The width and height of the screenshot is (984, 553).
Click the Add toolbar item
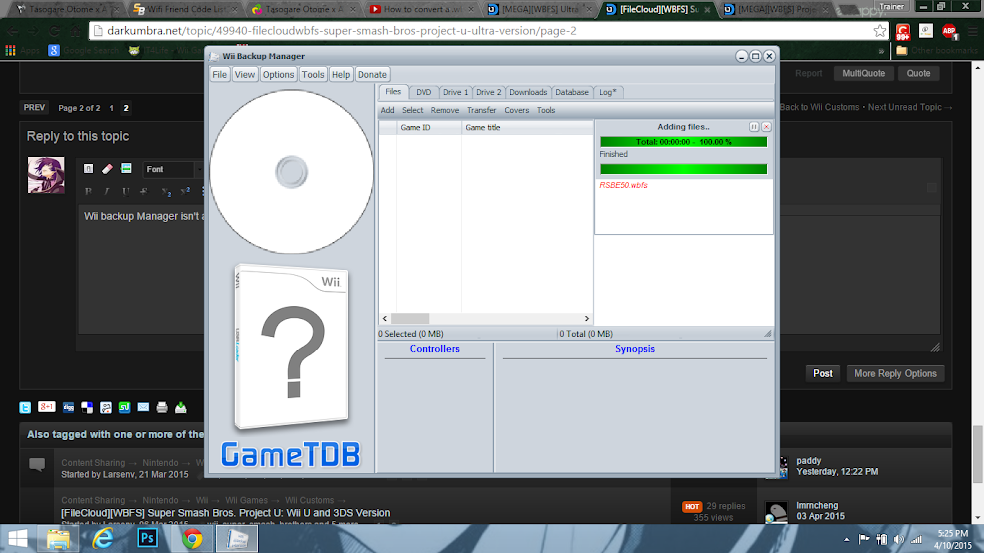[x=387, y=110]
